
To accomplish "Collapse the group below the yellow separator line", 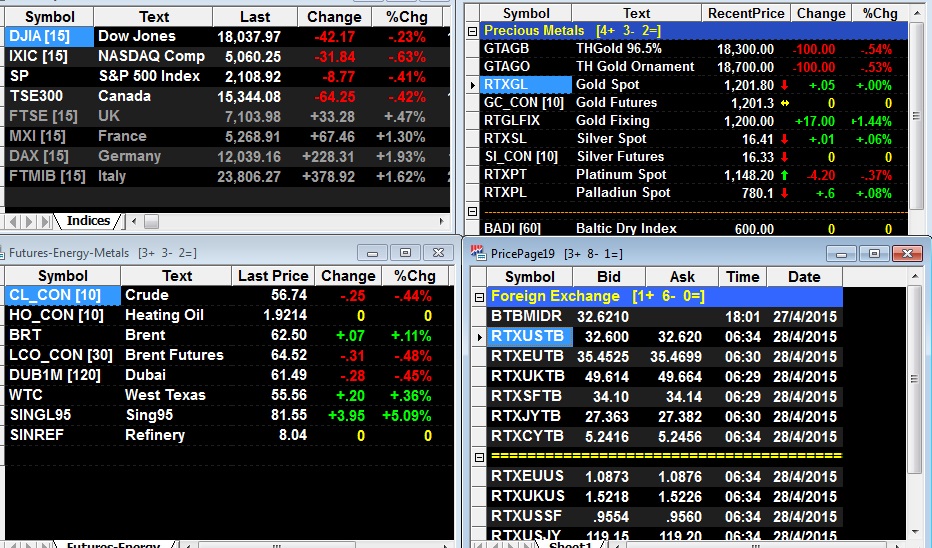I will [480, 457].
